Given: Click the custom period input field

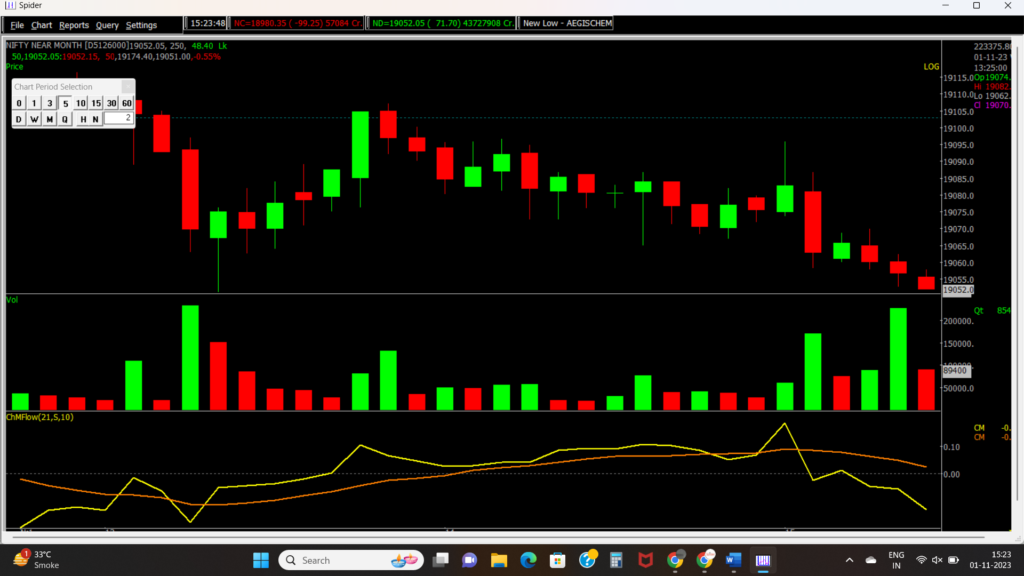Looking at the screenshot, I should click(x=119, y=119).
